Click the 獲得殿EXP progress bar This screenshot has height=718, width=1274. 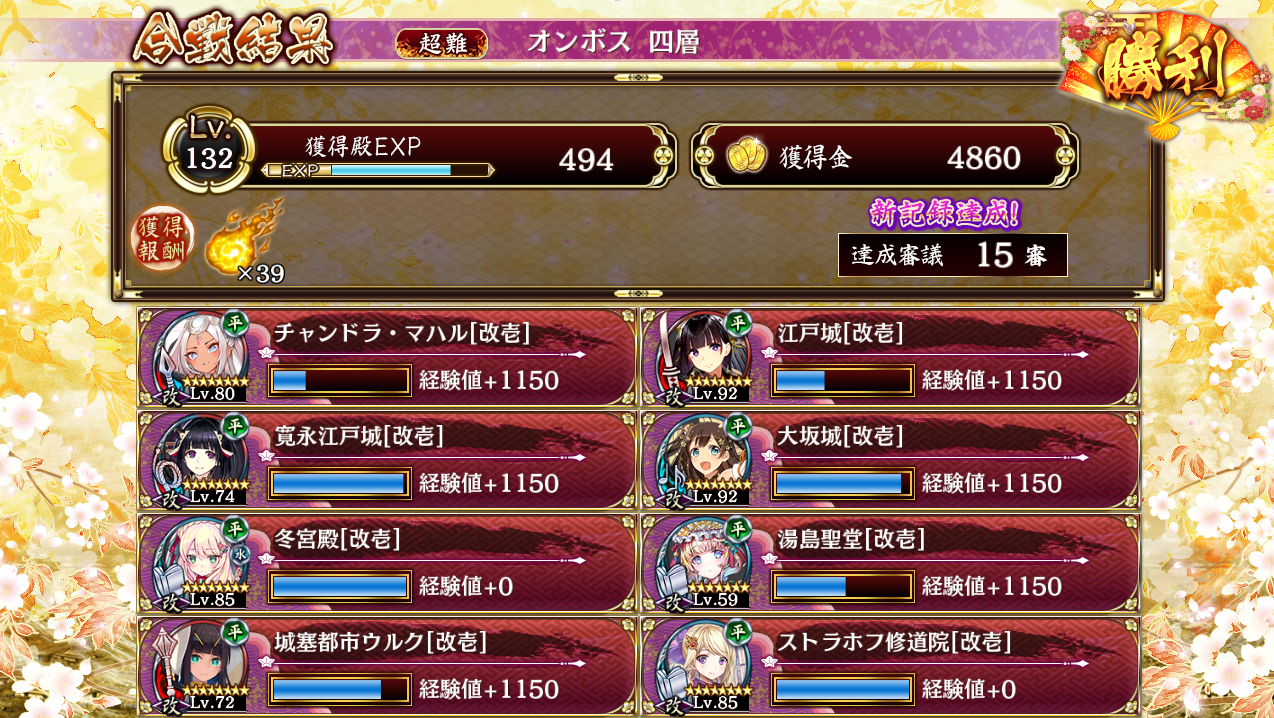378,171
